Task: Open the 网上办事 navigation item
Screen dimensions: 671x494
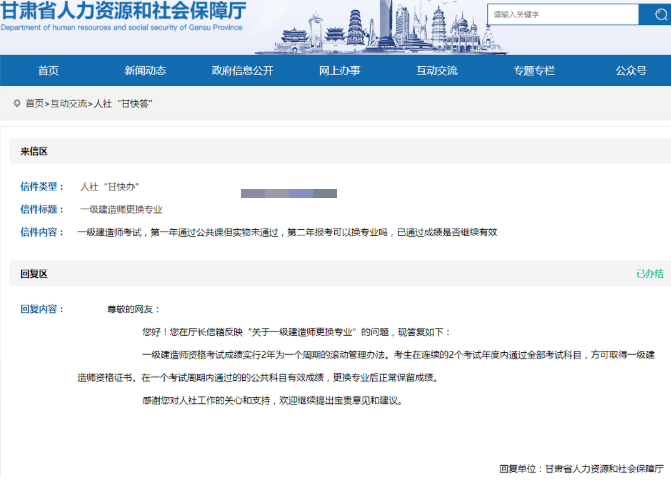Action: pos(340,71)
